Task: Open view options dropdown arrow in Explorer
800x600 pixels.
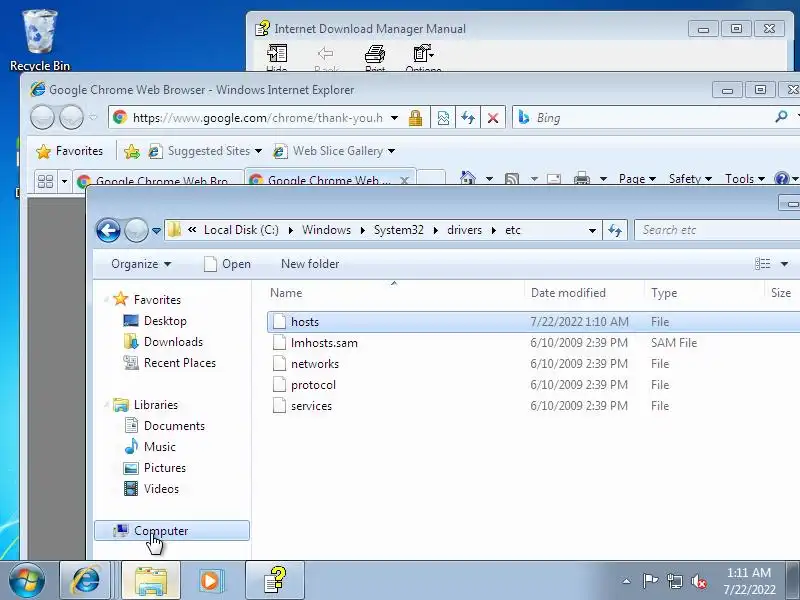Action: [x=784, y=264]
